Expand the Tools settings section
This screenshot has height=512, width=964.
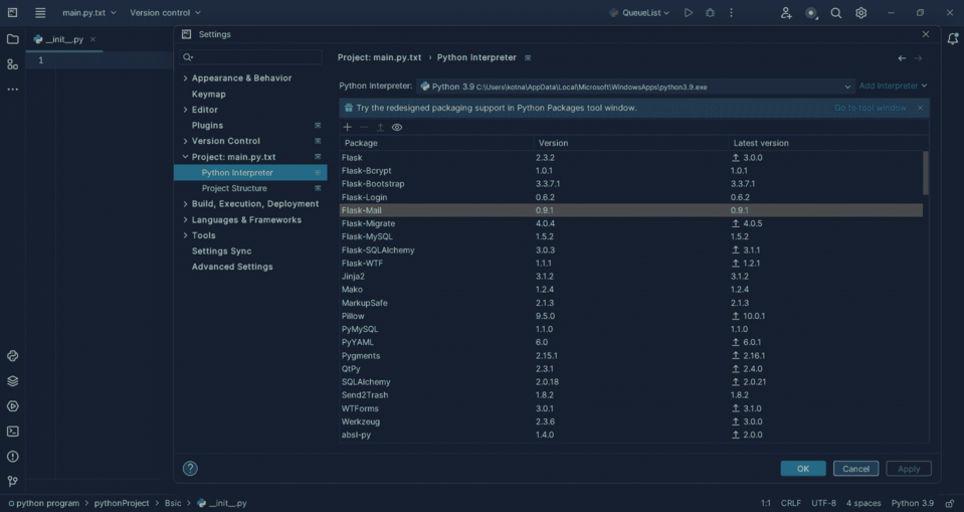coord(185,235)
